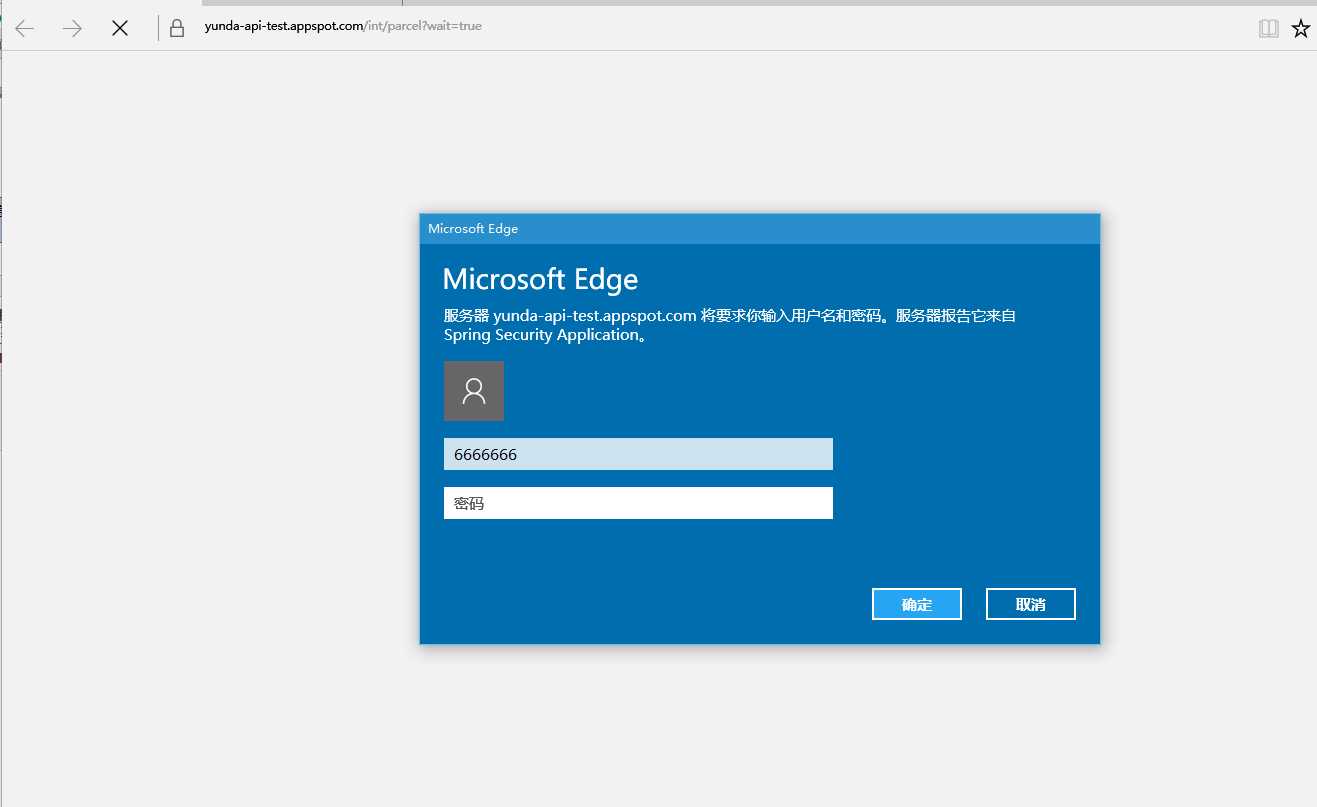Screen dimensions: 1317x807
Task: Stop loading the page with the X icon
Action: [x=120, y=29]
